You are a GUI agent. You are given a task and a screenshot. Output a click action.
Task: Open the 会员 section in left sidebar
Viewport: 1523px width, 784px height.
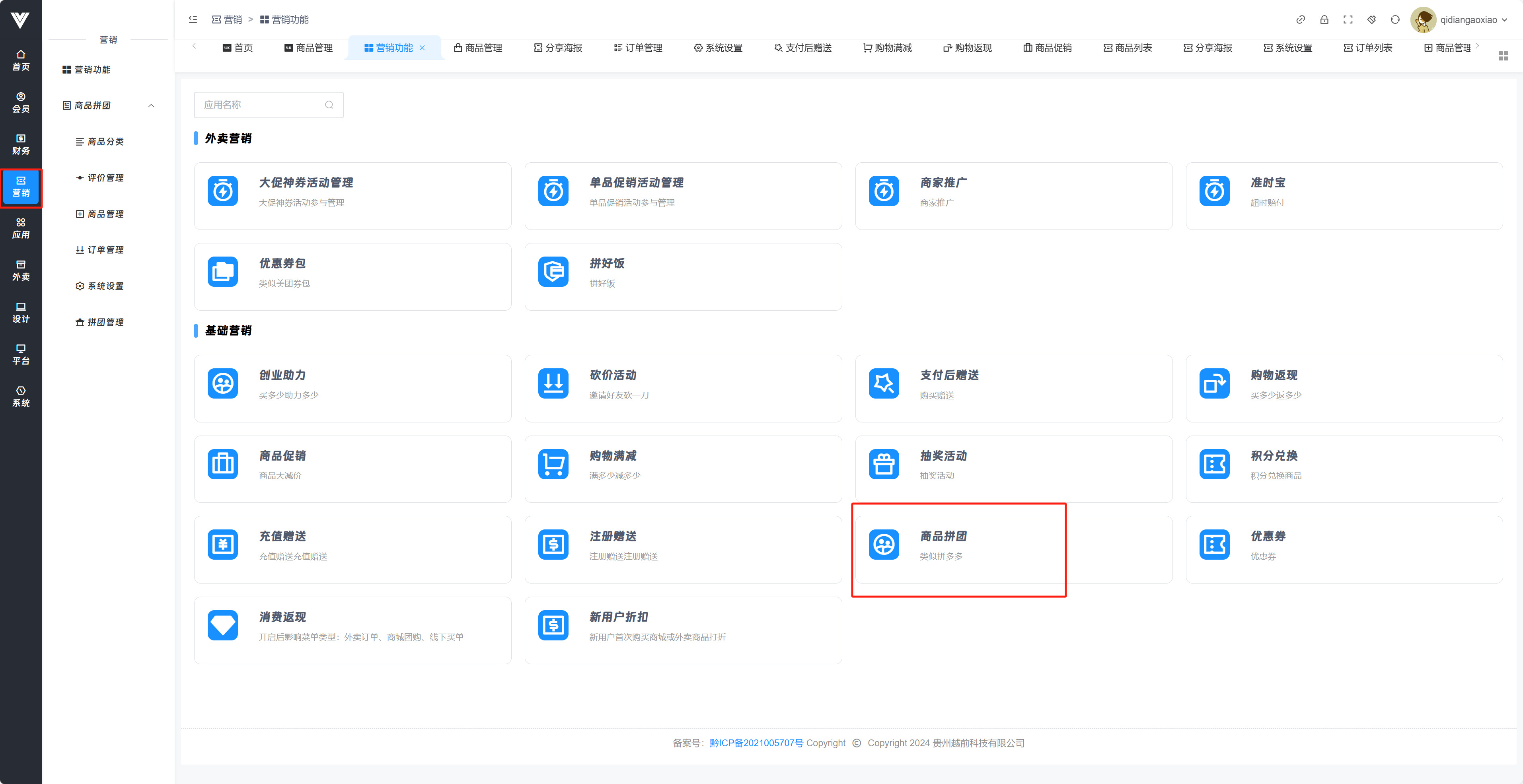point(21,102)
